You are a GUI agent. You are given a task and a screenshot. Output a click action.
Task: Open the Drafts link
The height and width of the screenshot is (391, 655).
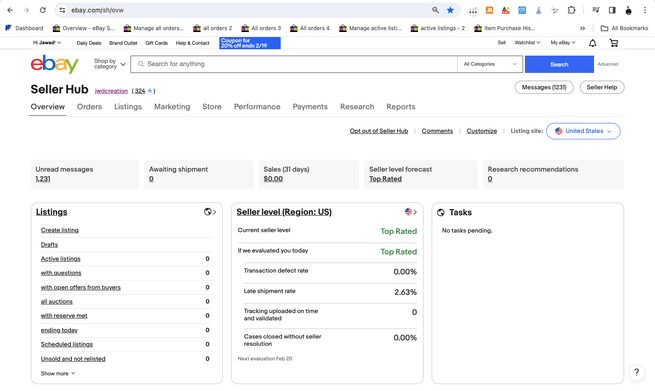click(49, 244)
